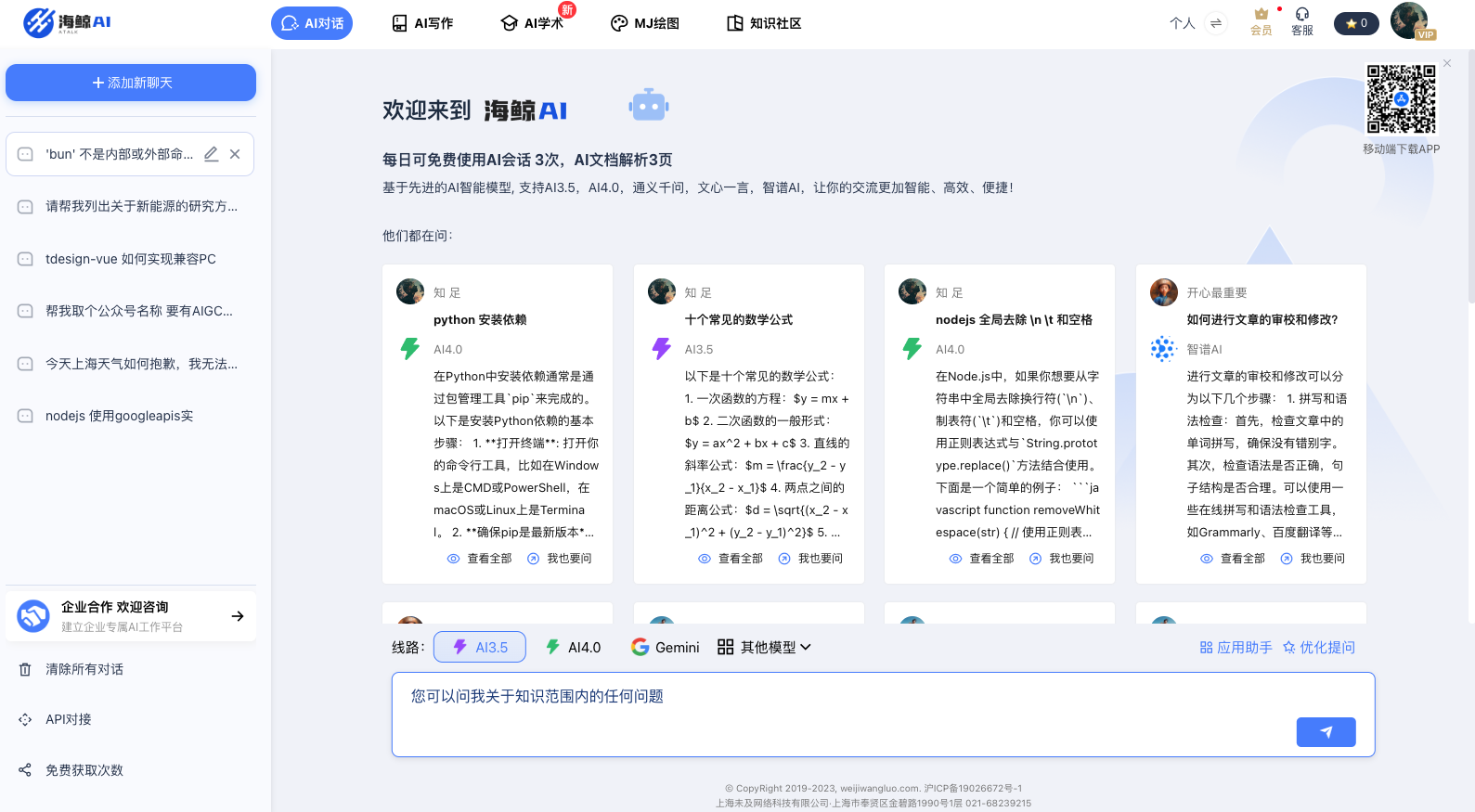This screenshot has width=1475, height=812.
Task: View all of nodejs 全局去除 card
Action: pyautogui.click(x=982, y=559)
